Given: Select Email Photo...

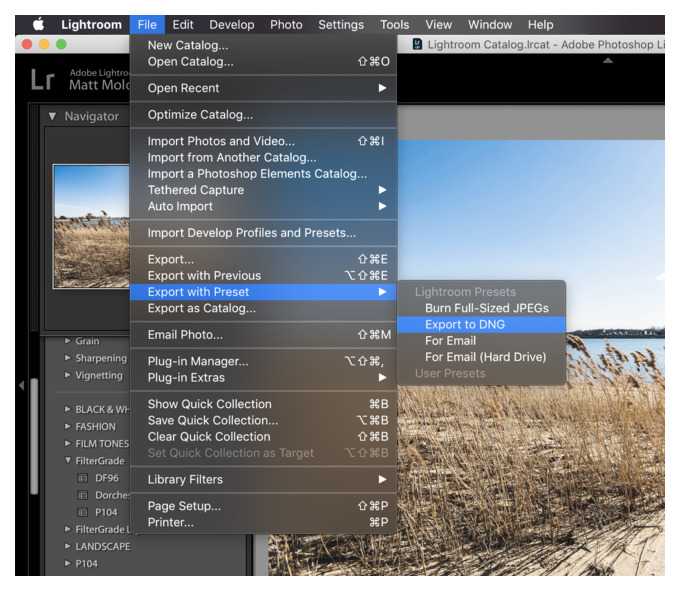Looking at the screenshot, I should pyautogui.click(x=263, y=335).
